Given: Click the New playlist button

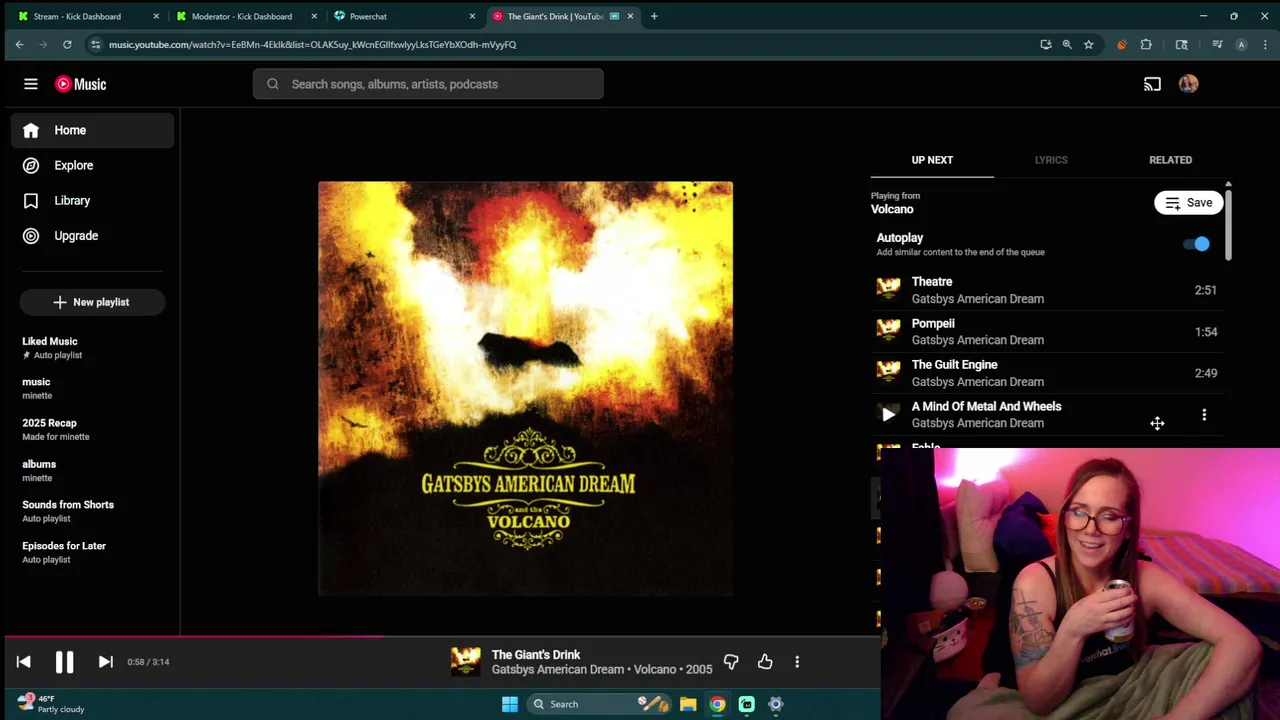Looking at the screenshot, I should point(92,302).
